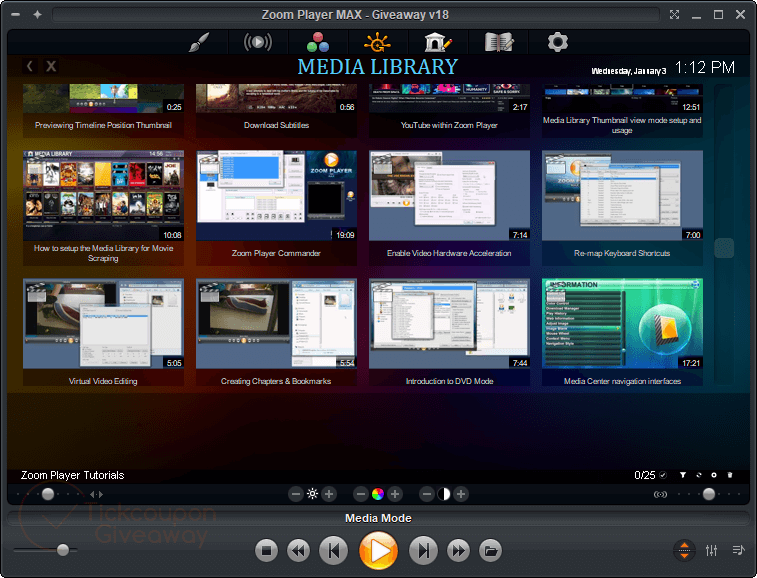Open the museum building with pencil icon
The image size is (757, 578).
(438, 42)
